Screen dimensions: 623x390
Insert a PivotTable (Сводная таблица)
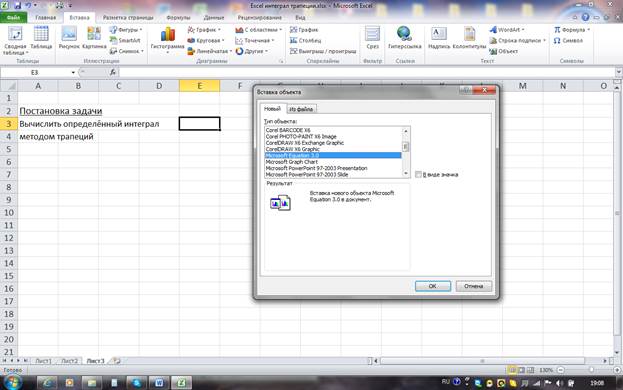pos(15,40)
